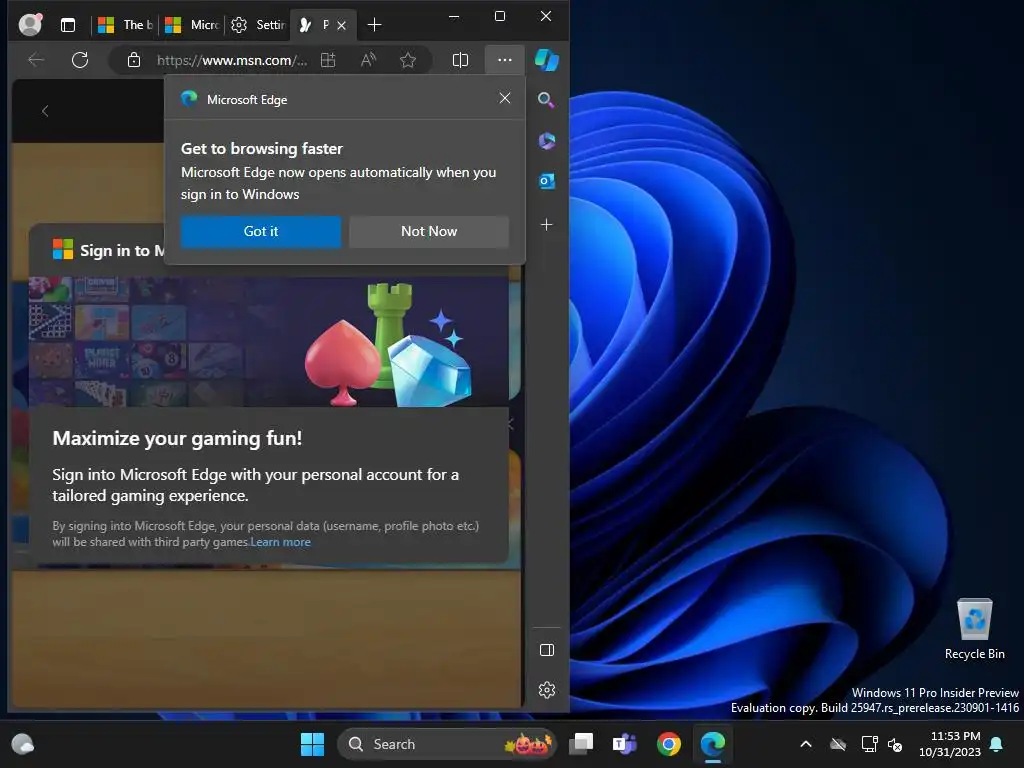1024x768 pixels.
Task: Activate Read aloud icon
Action: tap(368, 60)
